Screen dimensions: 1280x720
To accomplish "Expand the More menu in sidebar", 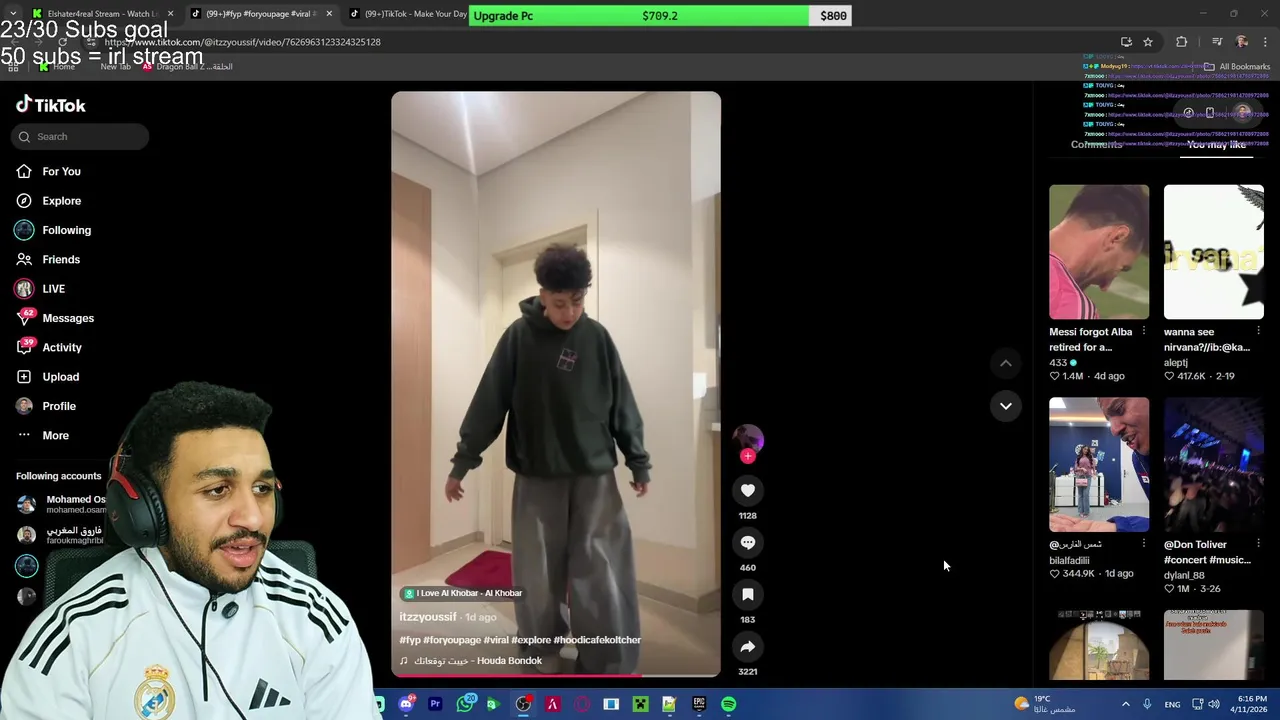I will (42, 435).
